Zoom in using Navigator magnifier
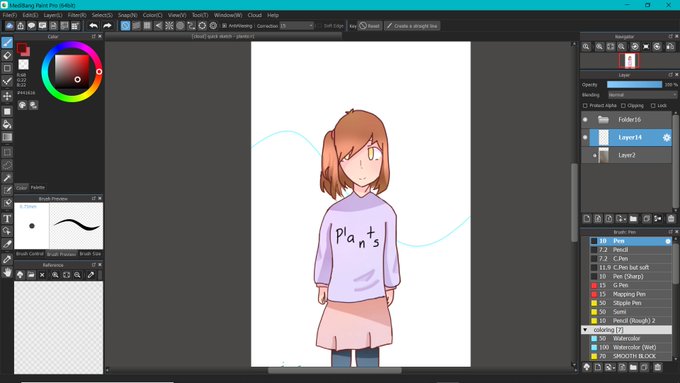This screenshot has height=383, width=680. pyautogui.click(x=599, y=46)
